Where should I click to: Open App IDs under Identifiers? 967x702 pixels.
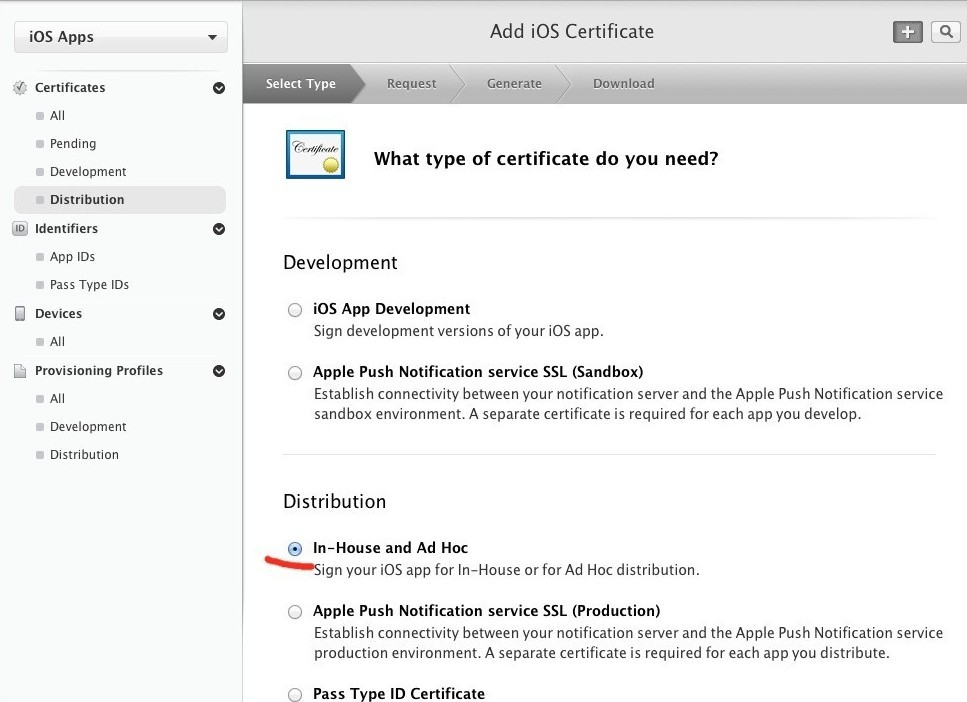click(72, 256)
